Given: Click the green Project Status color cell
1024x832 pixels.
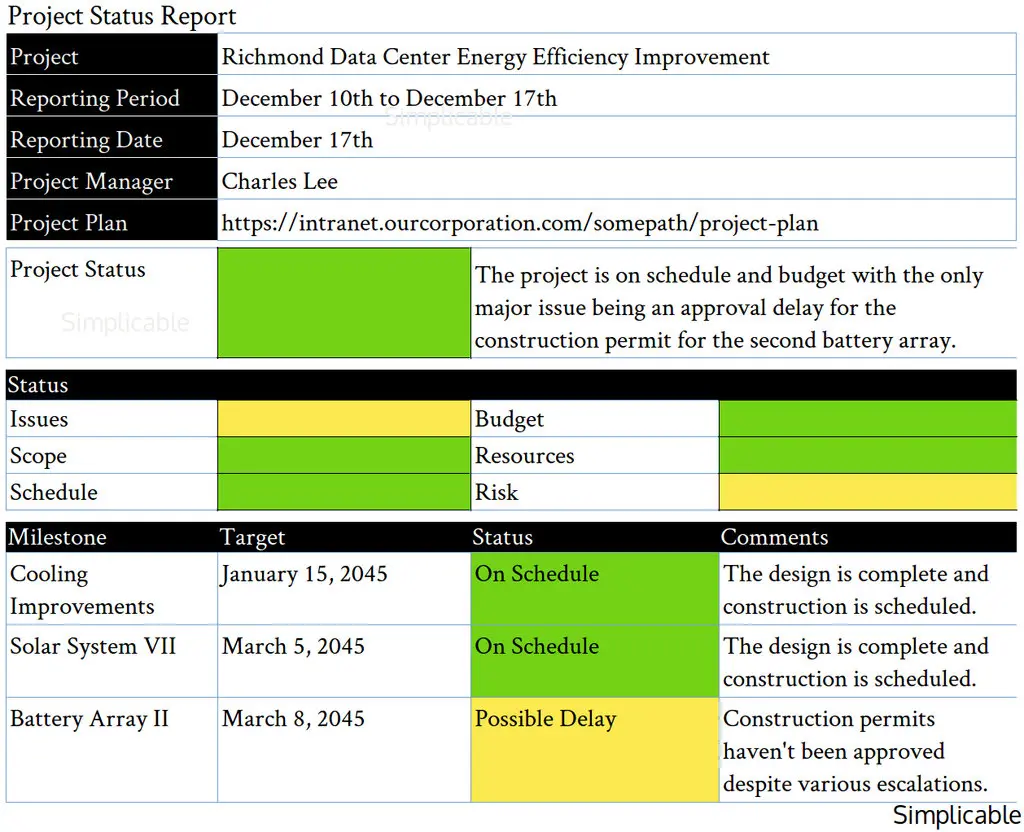Looking at the screenshot, I should point(344,303).
